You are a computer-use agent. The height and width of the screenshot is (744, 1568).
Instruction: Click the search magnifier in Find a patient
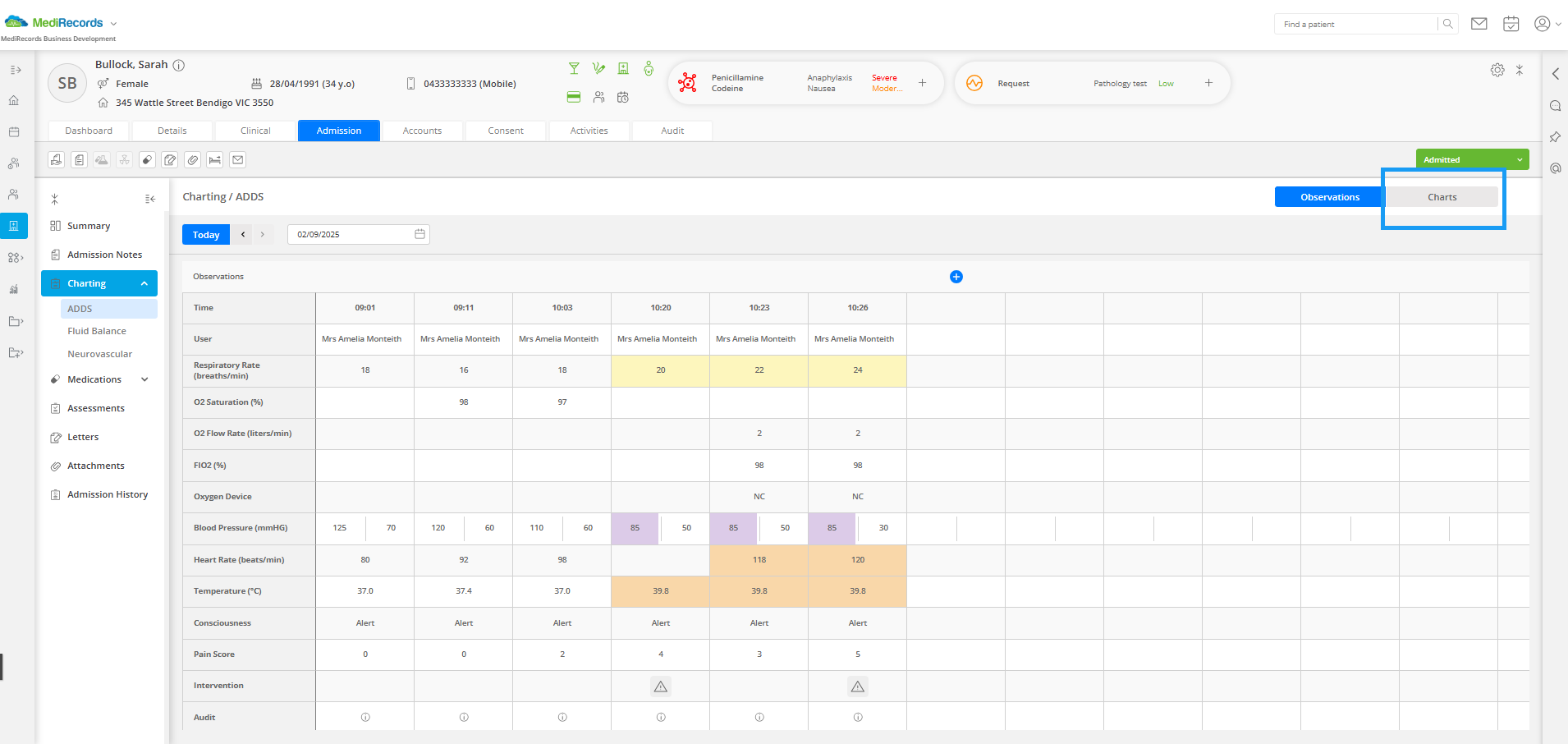(1448, 24)
